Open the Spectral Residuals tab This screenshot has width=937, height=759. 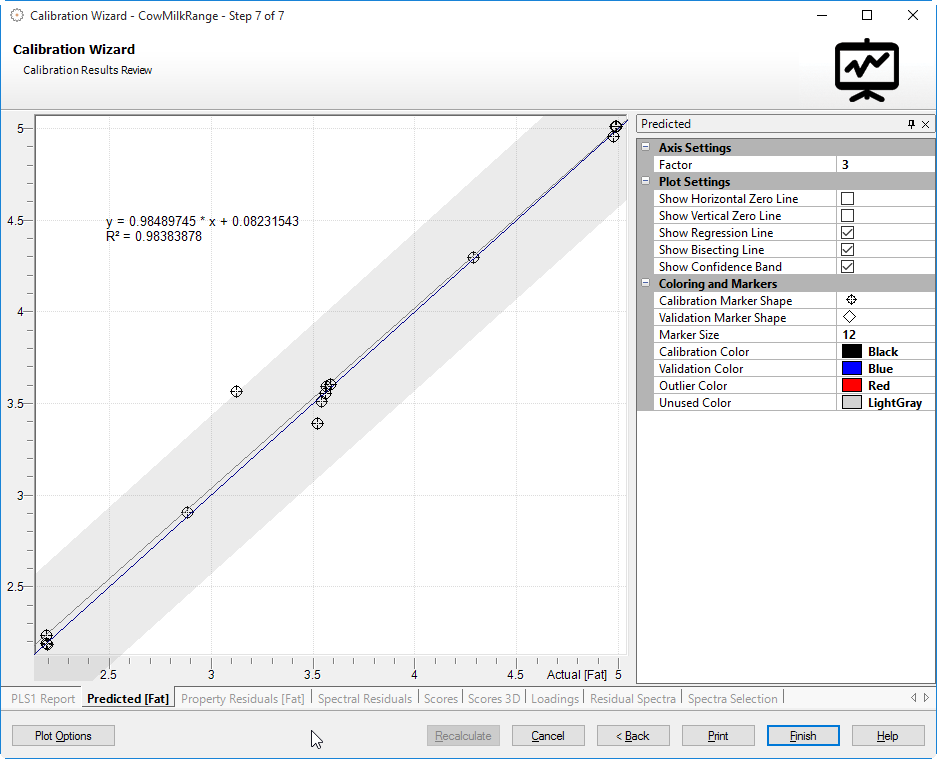tap(364, 699)
